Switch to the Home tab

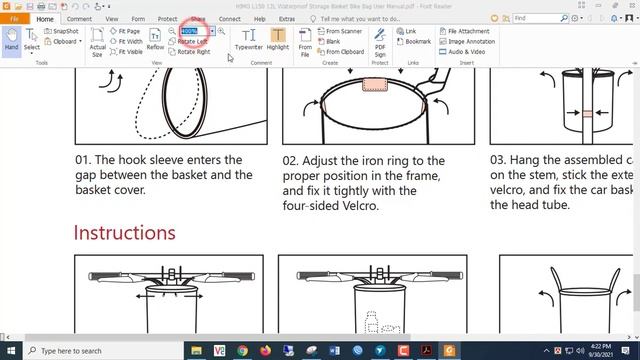coord(45,19)
